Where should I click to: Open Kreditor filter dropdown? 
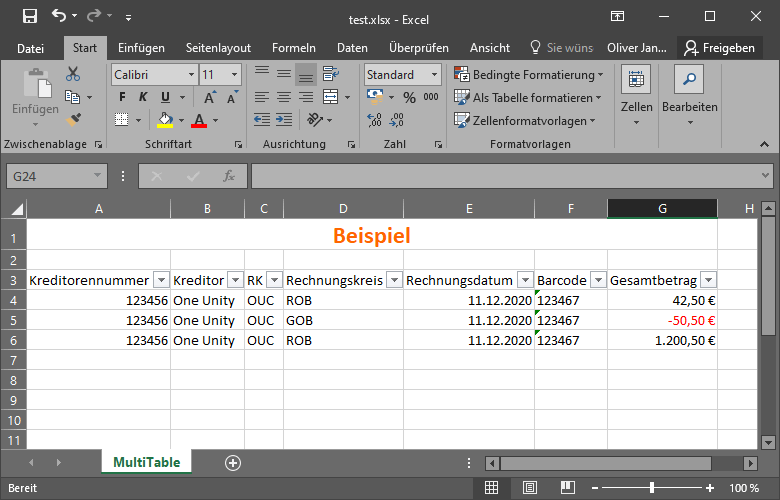pos(235,281)
